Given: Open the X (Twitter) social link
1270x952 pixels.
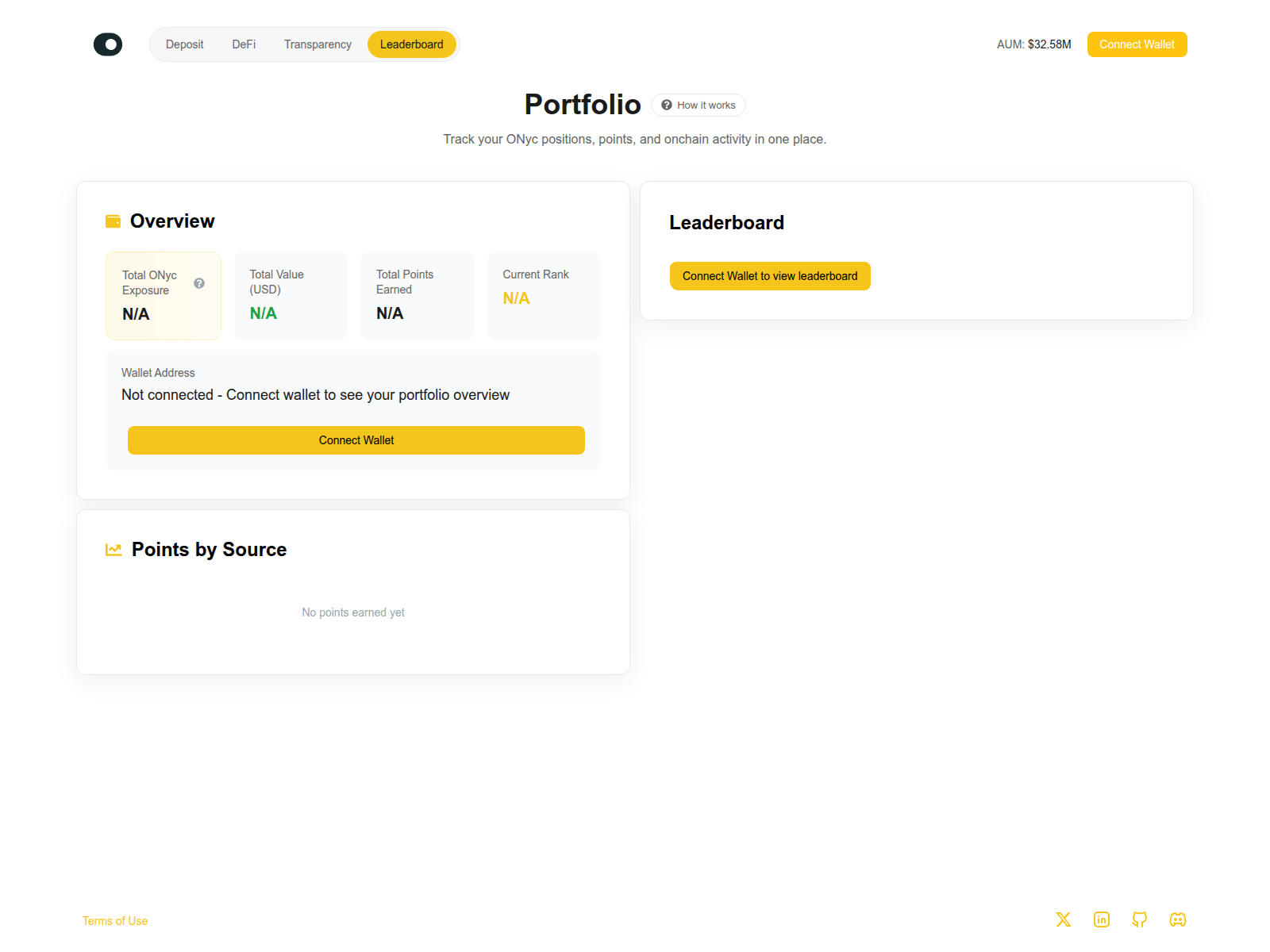Looking at the screenshot, I should click(x=1064, y=919).
